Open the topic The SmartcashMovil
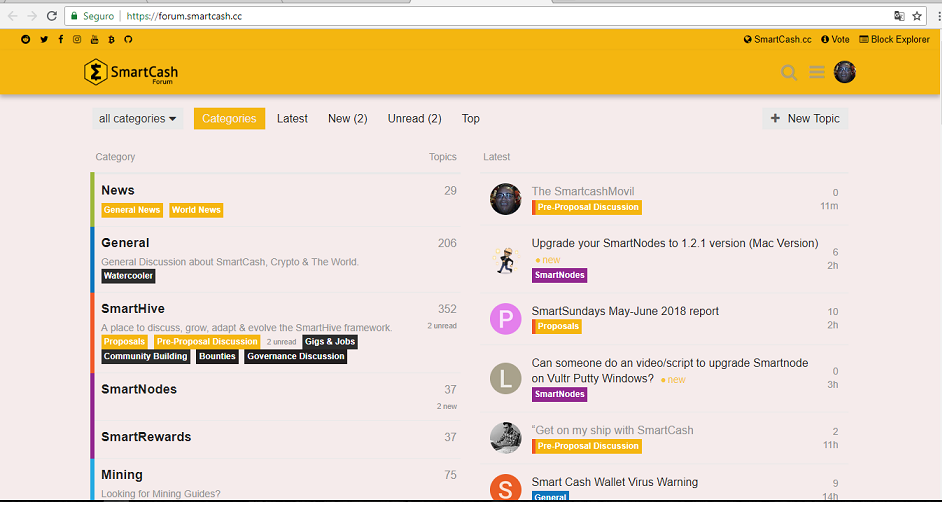The height and width of the screenshot is (512, 951). tap(583, 191)
